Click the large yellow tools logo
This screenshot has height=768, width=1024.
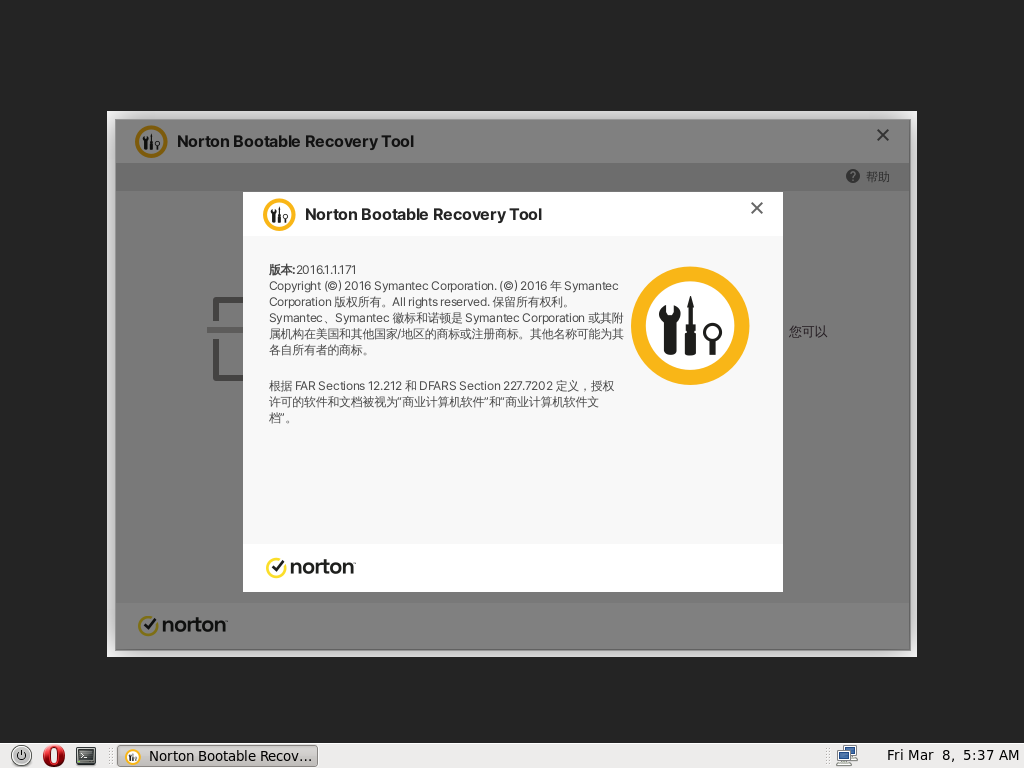(690, 325)
